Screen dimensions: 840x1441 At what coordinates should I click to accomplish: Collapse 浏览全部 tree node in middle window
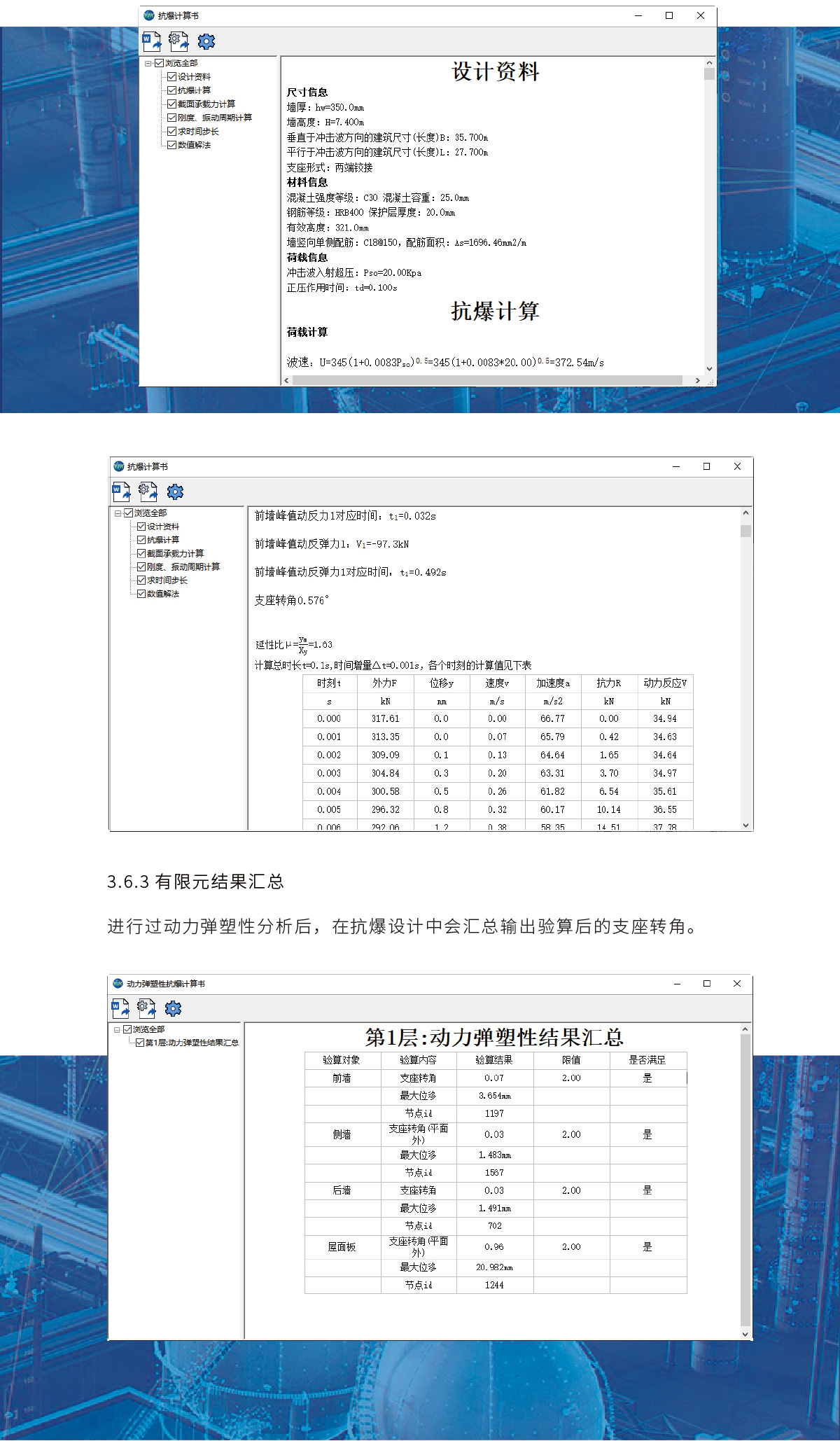coord(118,513)
